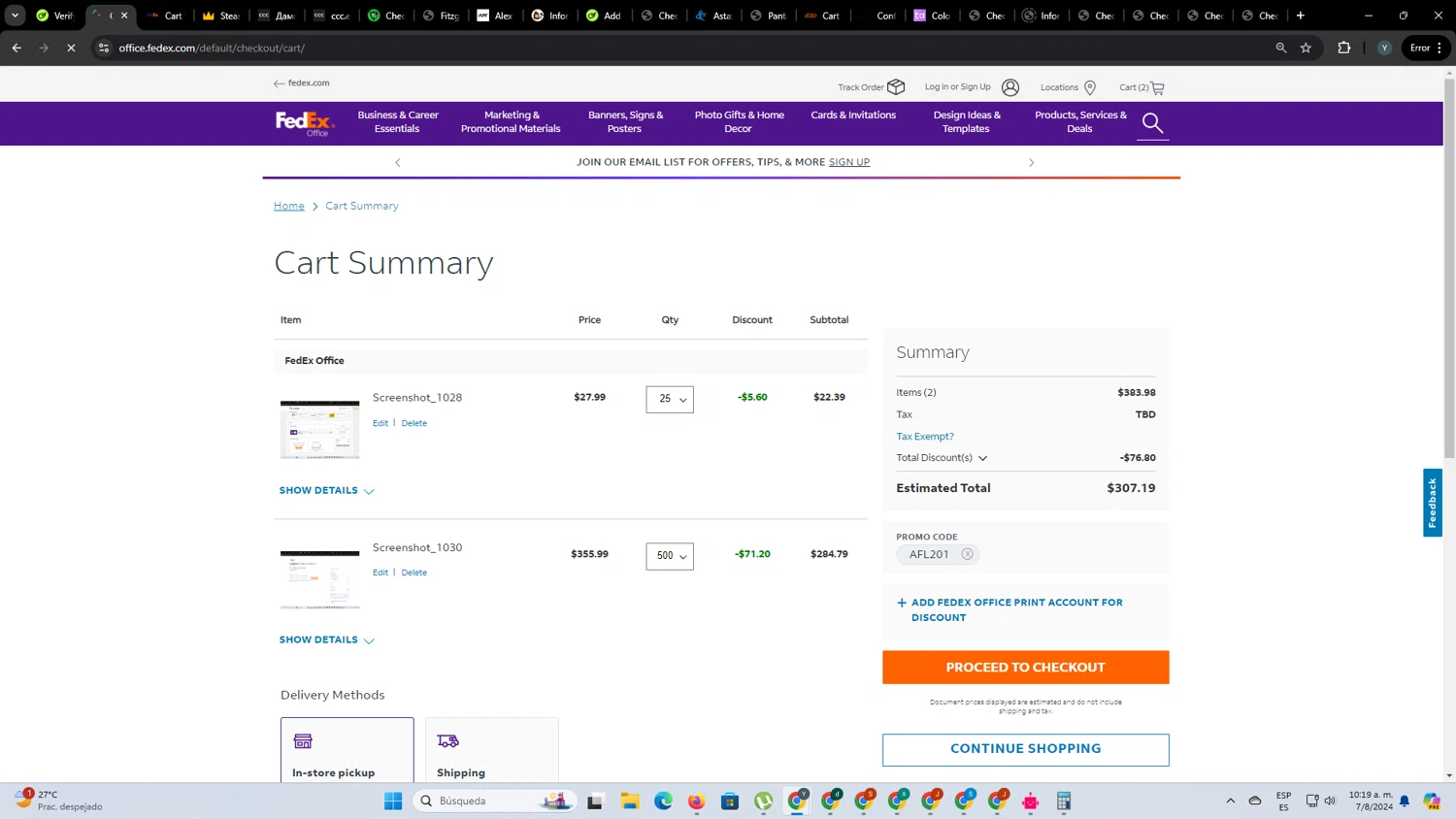The height and width of the screenshot is (819, 1456).
Task: Open quantity dropdown showing 25
Action: [670, 399]
